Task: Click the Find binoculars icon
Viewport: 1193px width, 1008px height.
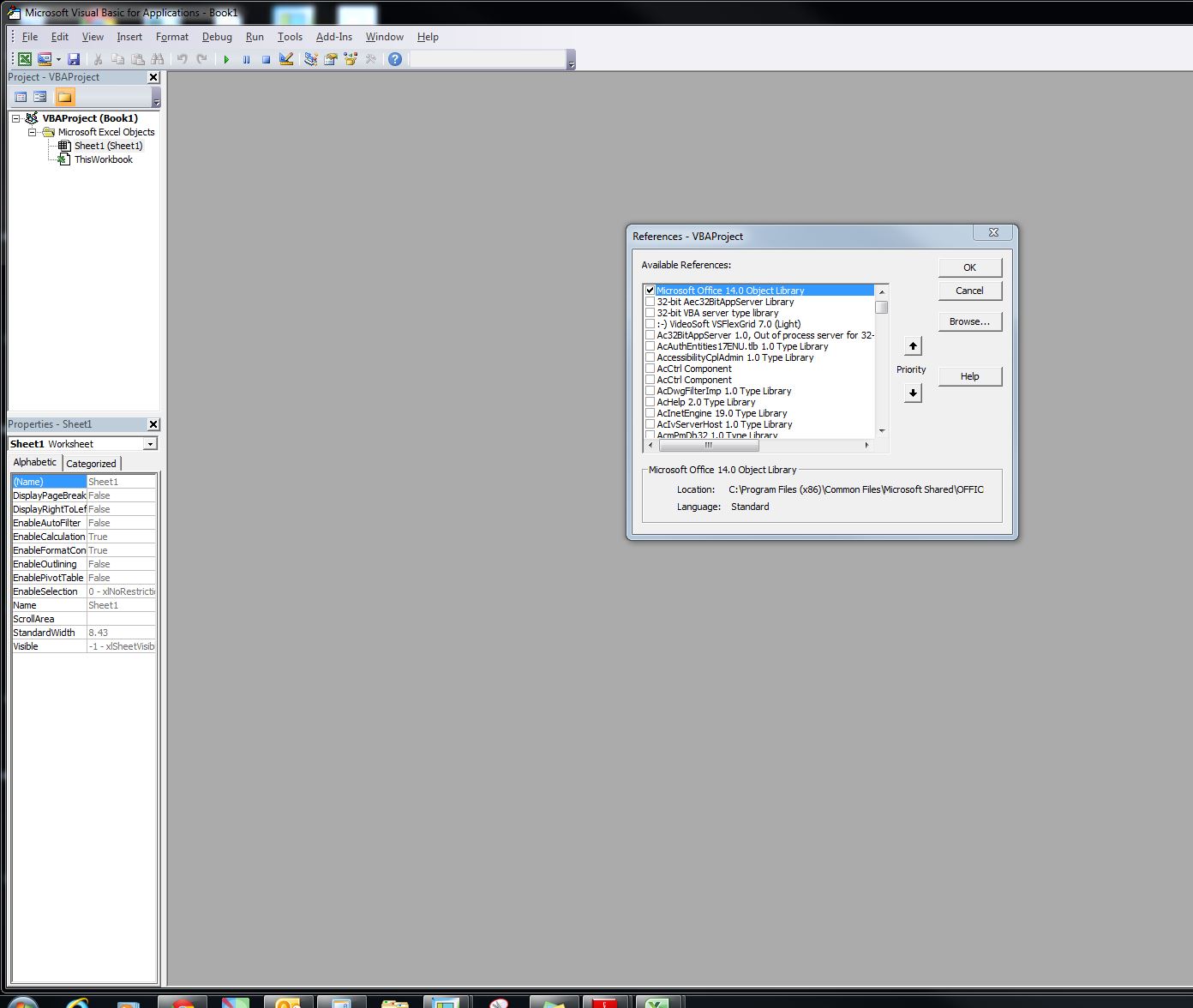Action: click(157, 59)
